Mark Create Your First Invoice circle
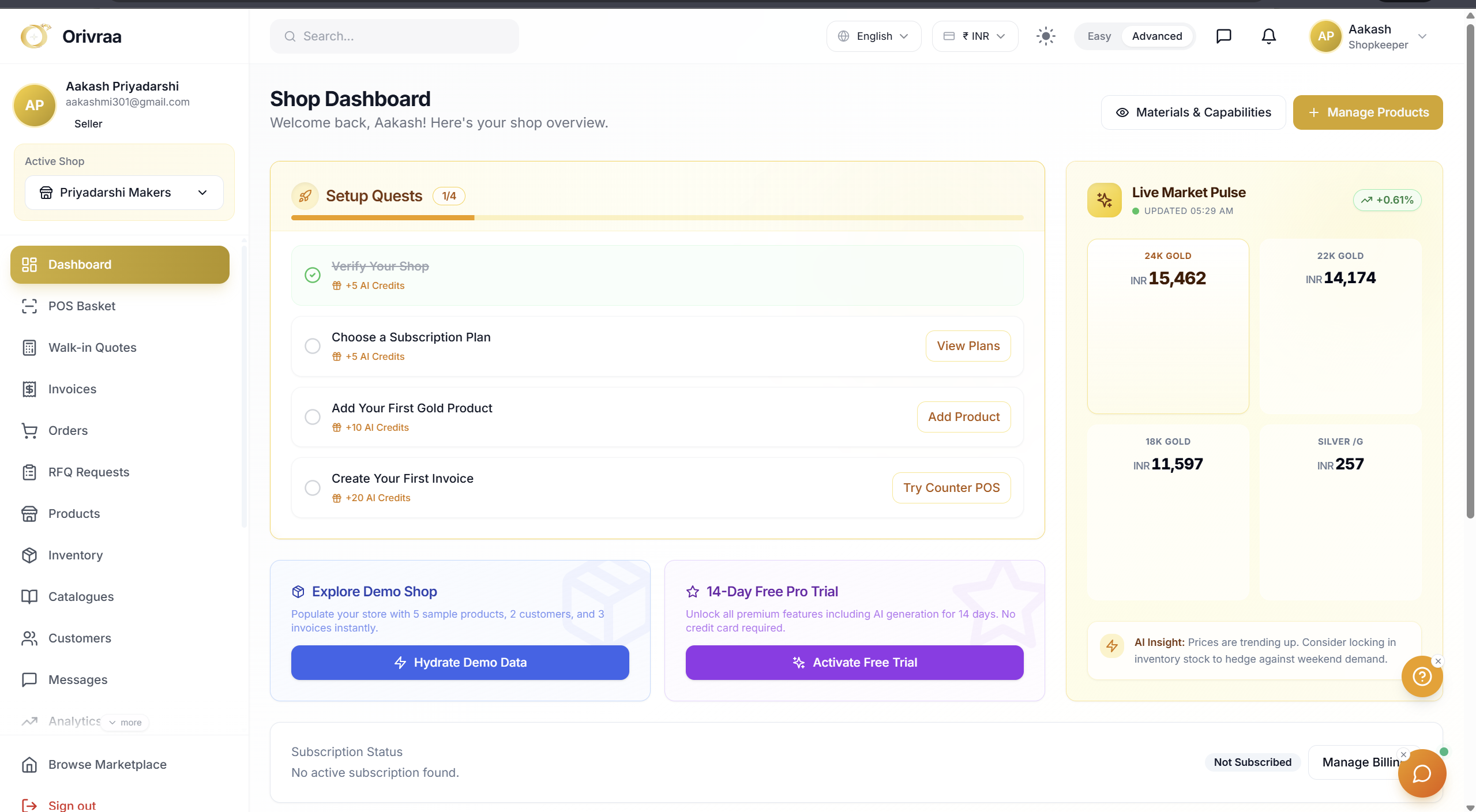The height and width of the screenshot is (812, 1476). (x=313, y=488)
